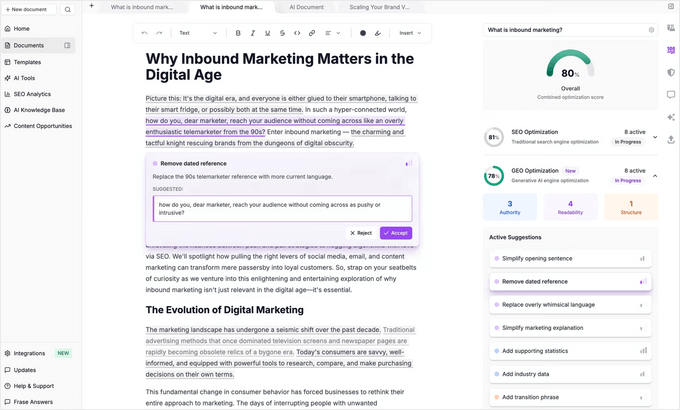Screen dimensions: 680x410
Task: Insert a link using the link icon
Action: tap(312, 33)
